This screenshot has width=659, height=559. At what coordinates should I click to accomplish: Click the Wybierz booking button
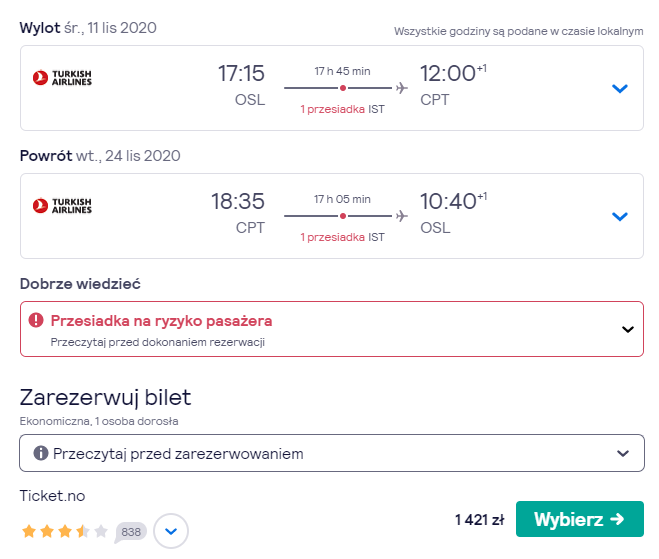tap(580, 519)
